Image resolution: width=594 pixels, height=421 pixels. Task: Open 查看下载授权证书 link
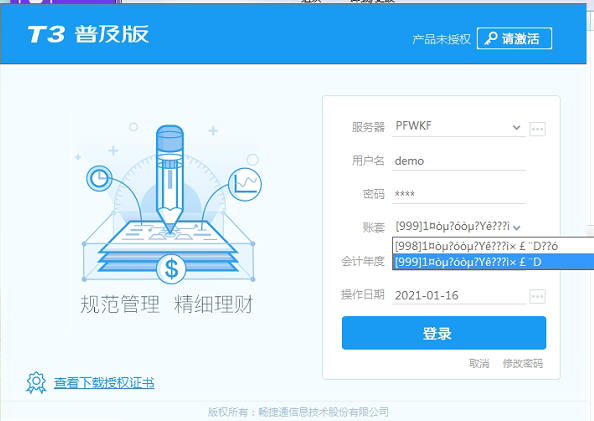point(104,383)
